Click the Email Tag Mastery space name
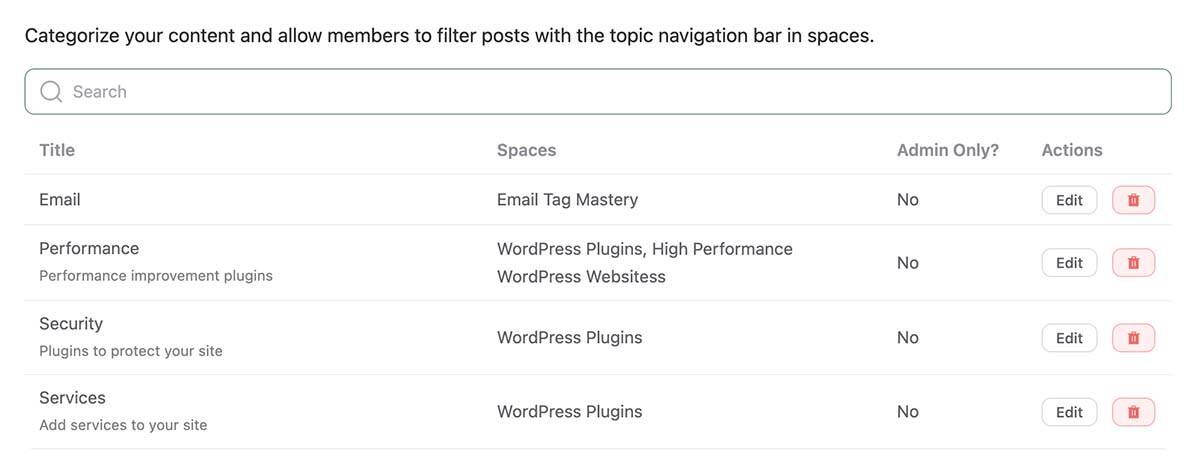Viewport: 1200px width, 465px height. tap(567, 200)
